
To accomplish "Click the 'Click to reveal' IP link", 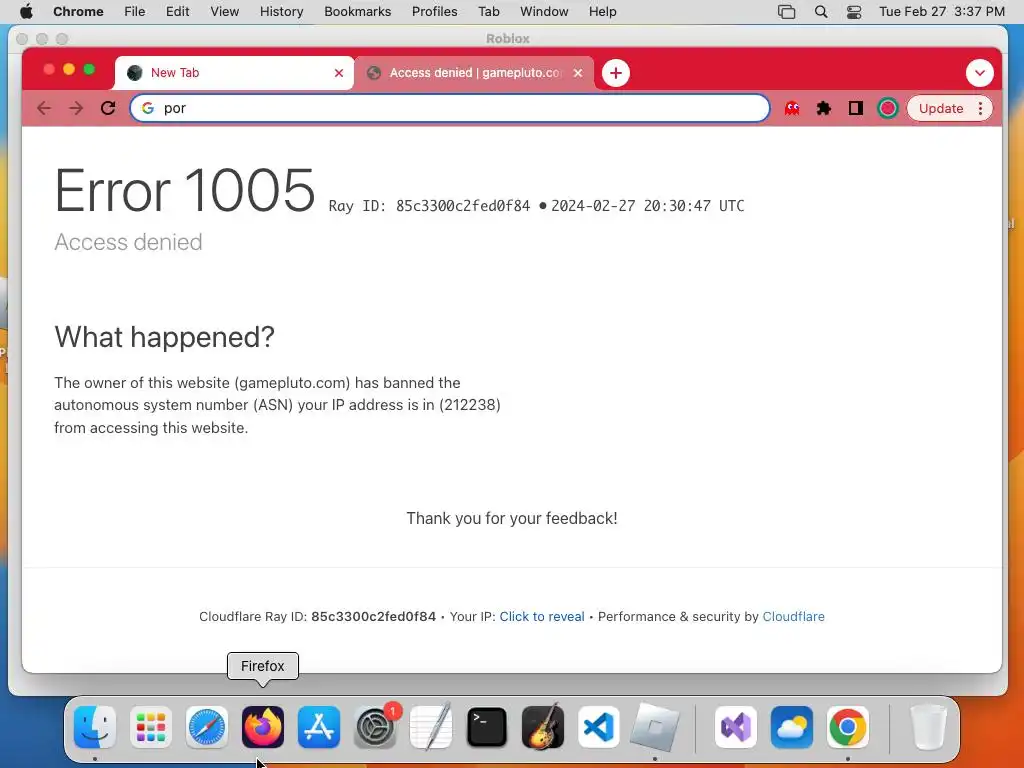I will [541, 616].
